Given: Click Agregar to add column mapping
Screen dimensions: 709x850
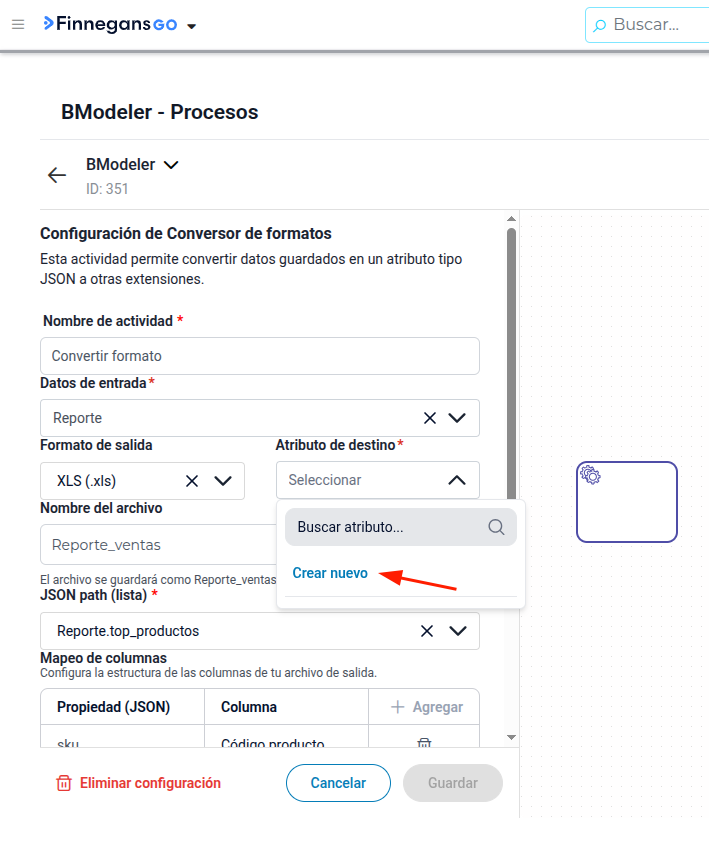Looking at the screenshot, I should pyautogui.click(x=427, y=707).
